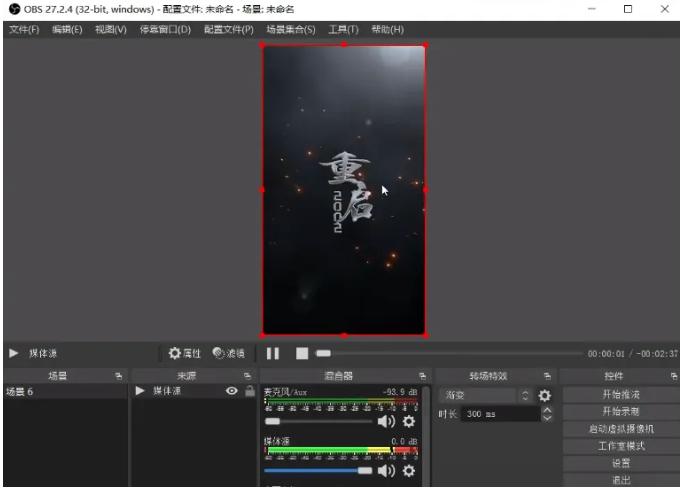Viewport: 680px width, 487px height.
Task: Undock the 控件 panel icon
Action: pyautogui.click(x=674, y=376)
